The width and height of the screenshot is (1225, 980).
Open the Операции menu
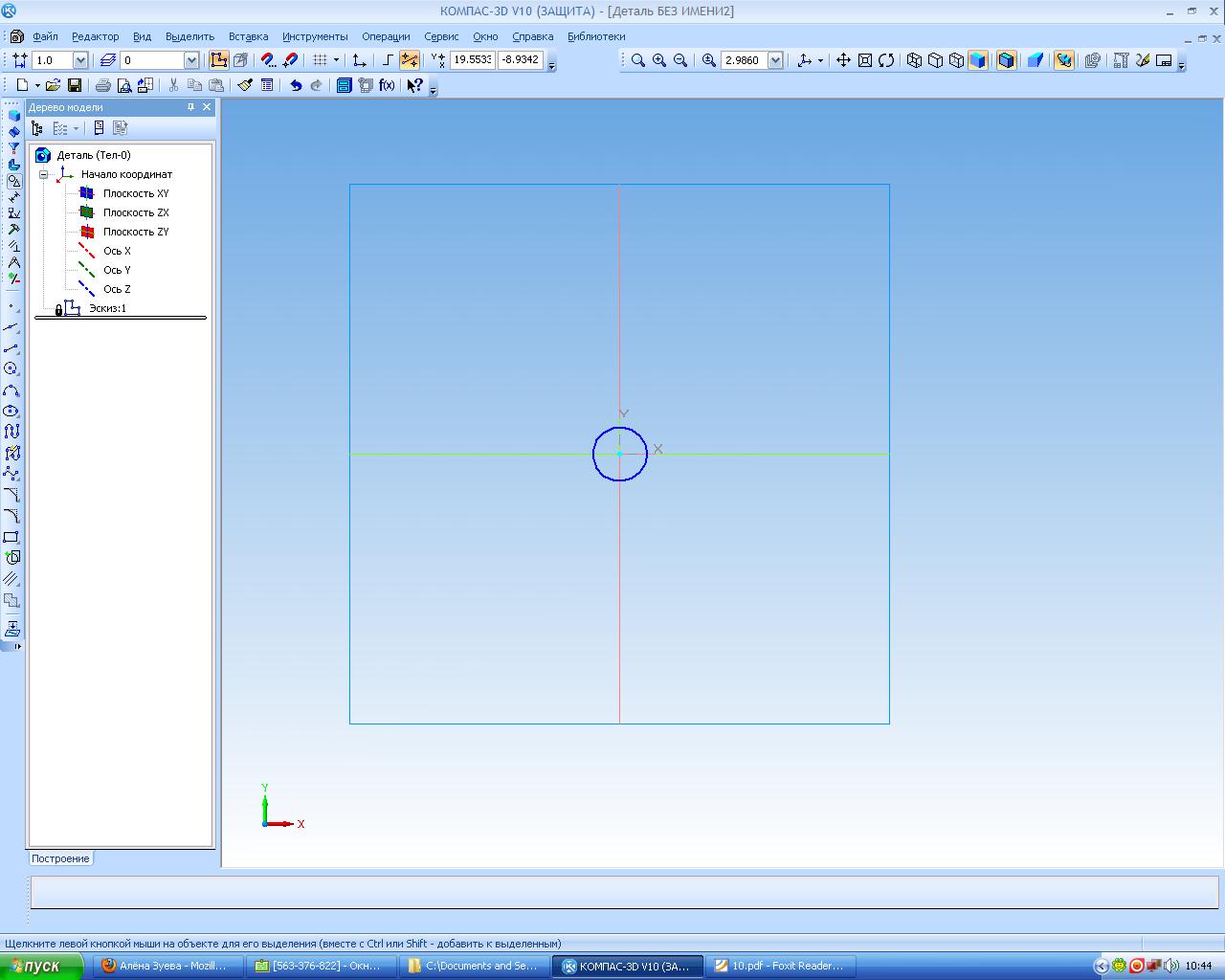point(386,36)
